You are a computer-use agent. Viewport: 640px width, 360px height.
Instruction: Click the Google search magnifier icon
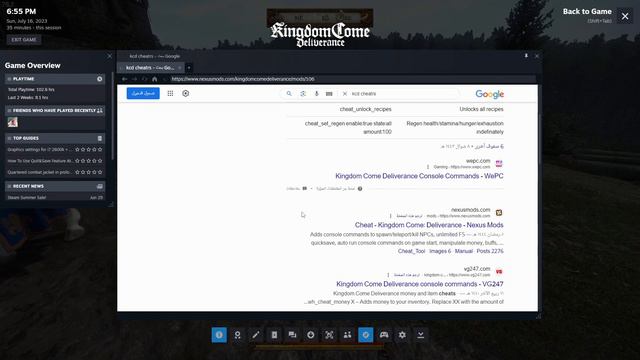point(289,94)
